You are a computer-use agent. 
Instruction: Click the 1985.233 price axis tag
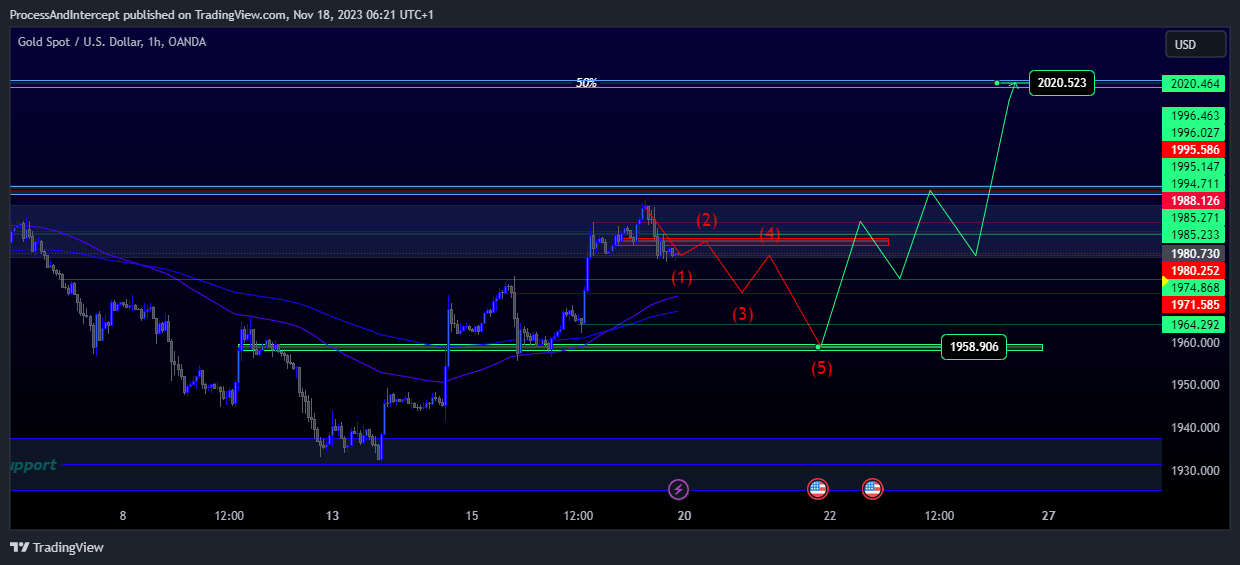coord(1193,235)
